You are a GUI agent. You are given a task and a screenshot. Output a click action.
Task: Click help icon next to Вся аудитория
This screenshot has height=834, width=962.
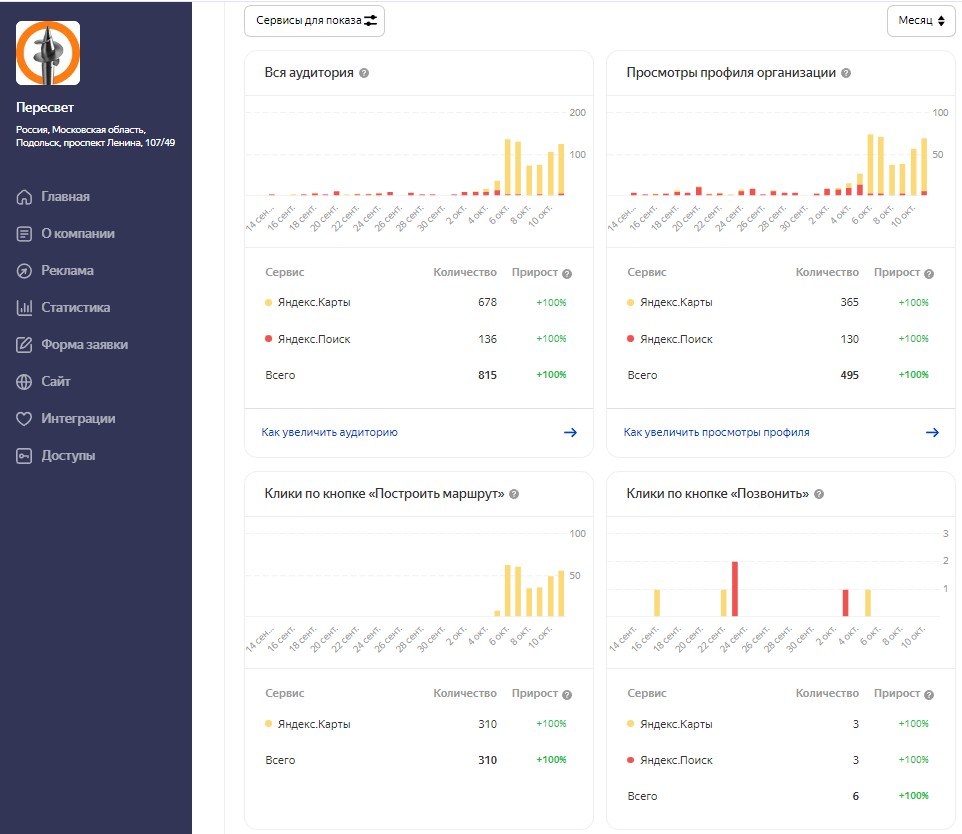pos(364,73)
